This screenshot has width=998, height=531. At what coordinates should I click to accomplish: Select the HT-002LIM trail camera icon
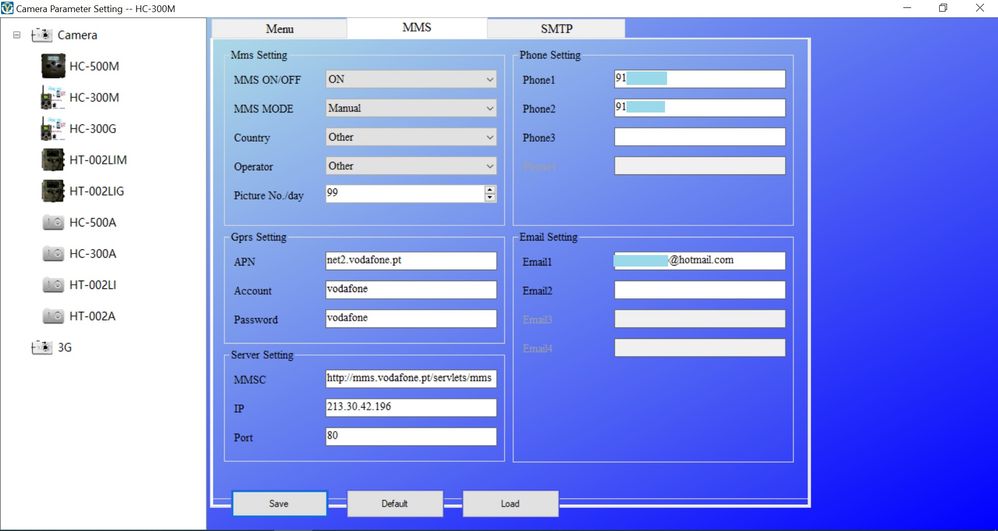pyautogui.click(x=52, y=160)
